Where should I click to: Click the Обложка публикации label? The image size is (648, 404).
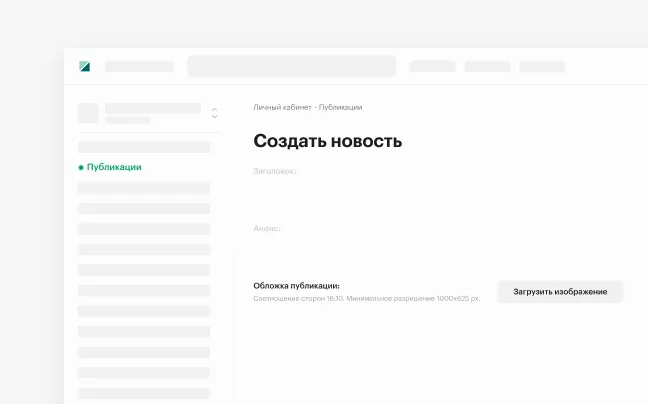pos(296,286)
